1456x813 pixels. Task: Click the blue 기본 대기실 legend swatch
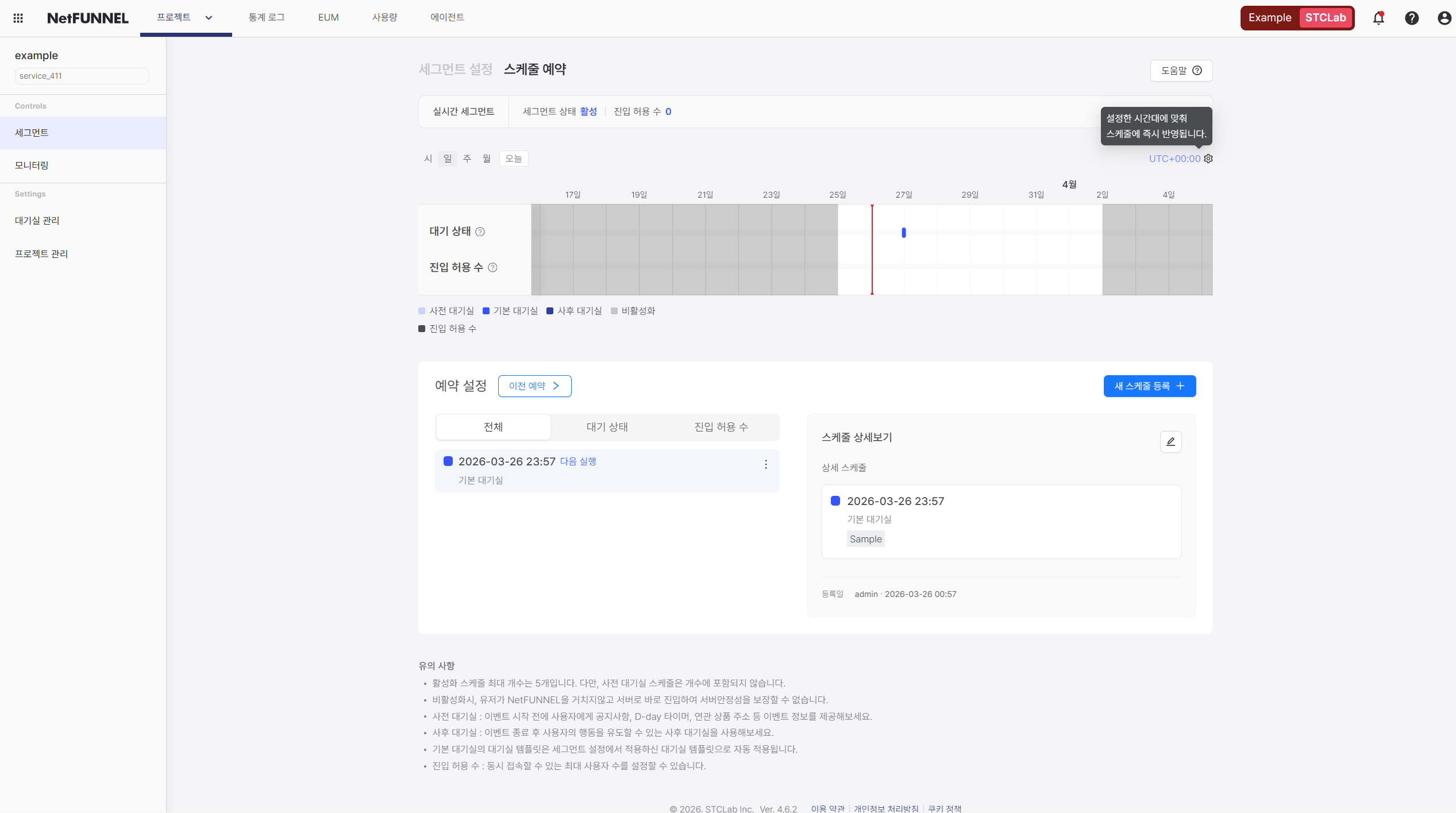(486, 310)
